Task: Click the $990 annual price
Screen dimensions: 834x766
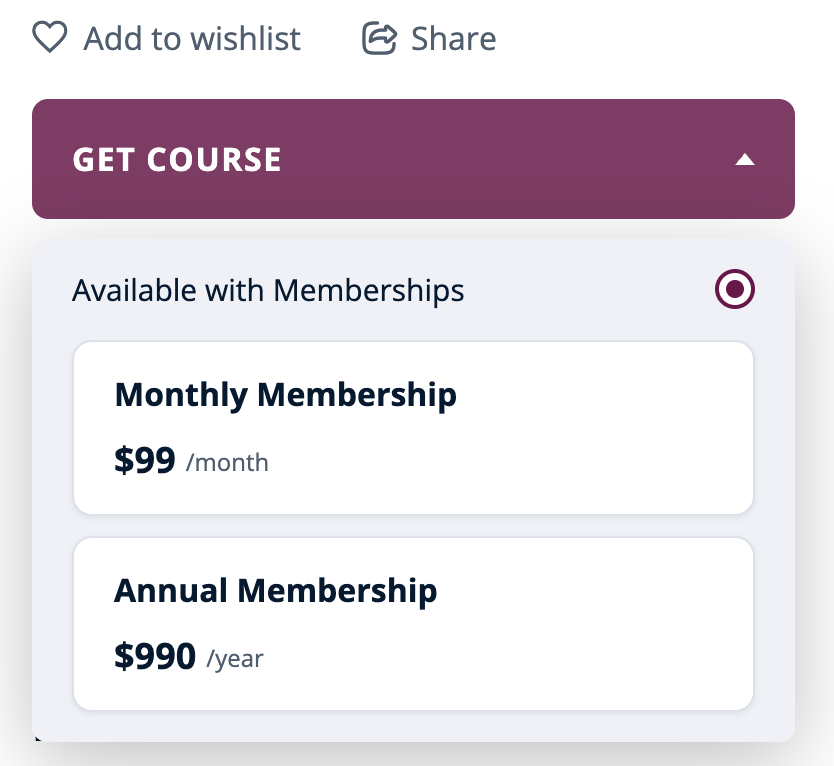Action: [155, 657]
